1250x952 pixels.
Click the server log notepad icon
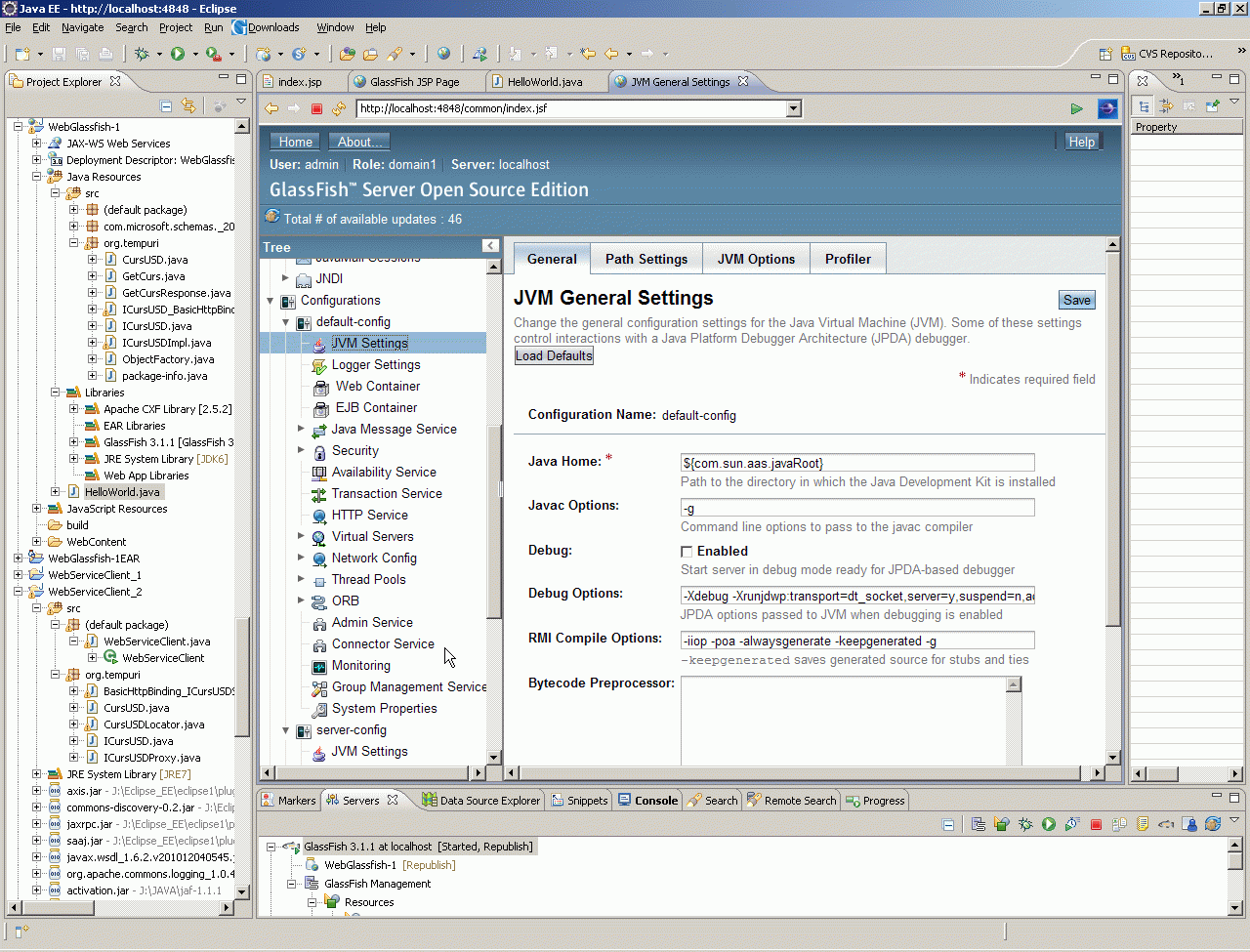click(x=1143, y=824)
